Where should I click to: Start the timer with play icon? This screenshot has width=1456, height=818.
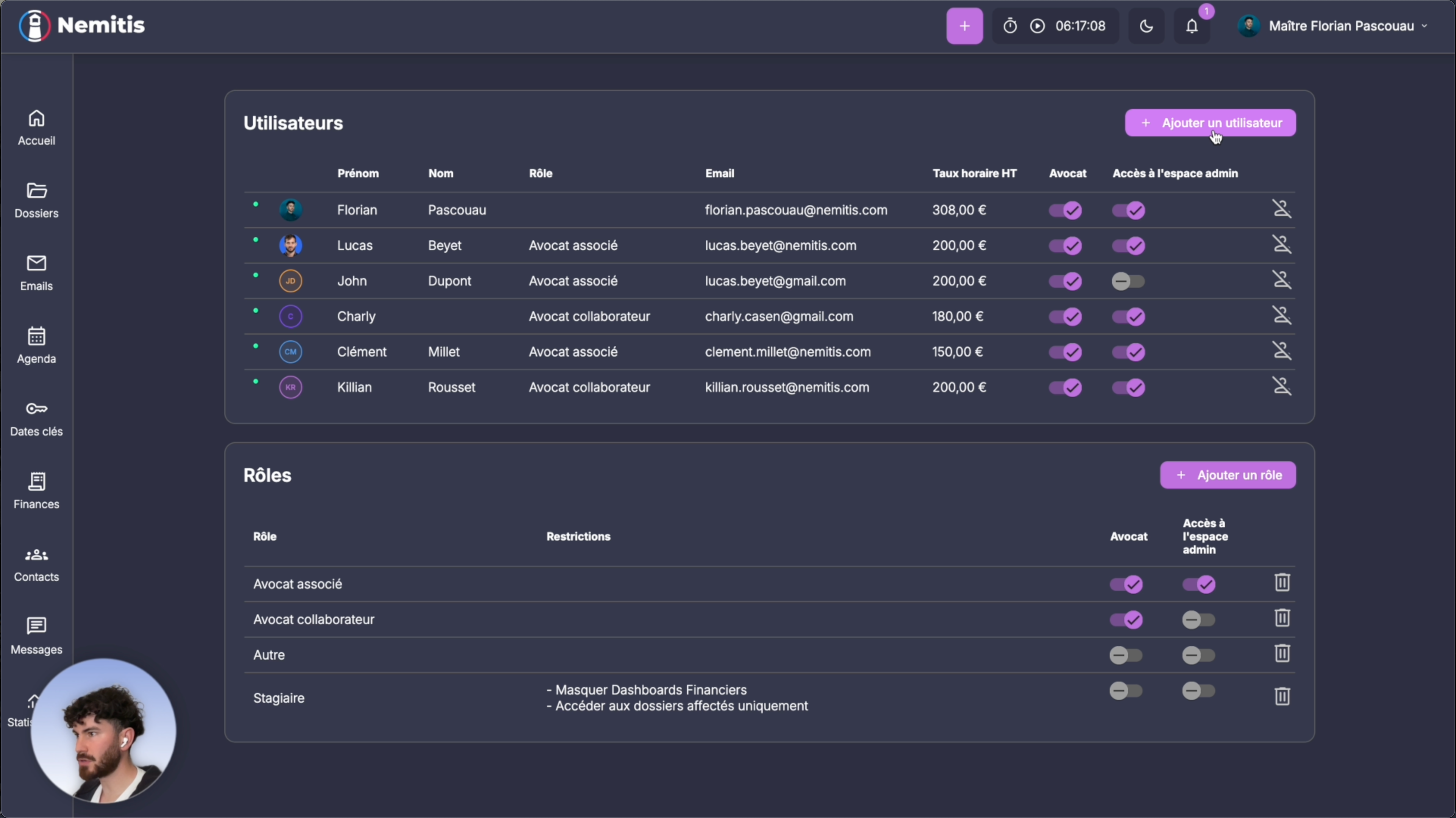pos(1037,26)
